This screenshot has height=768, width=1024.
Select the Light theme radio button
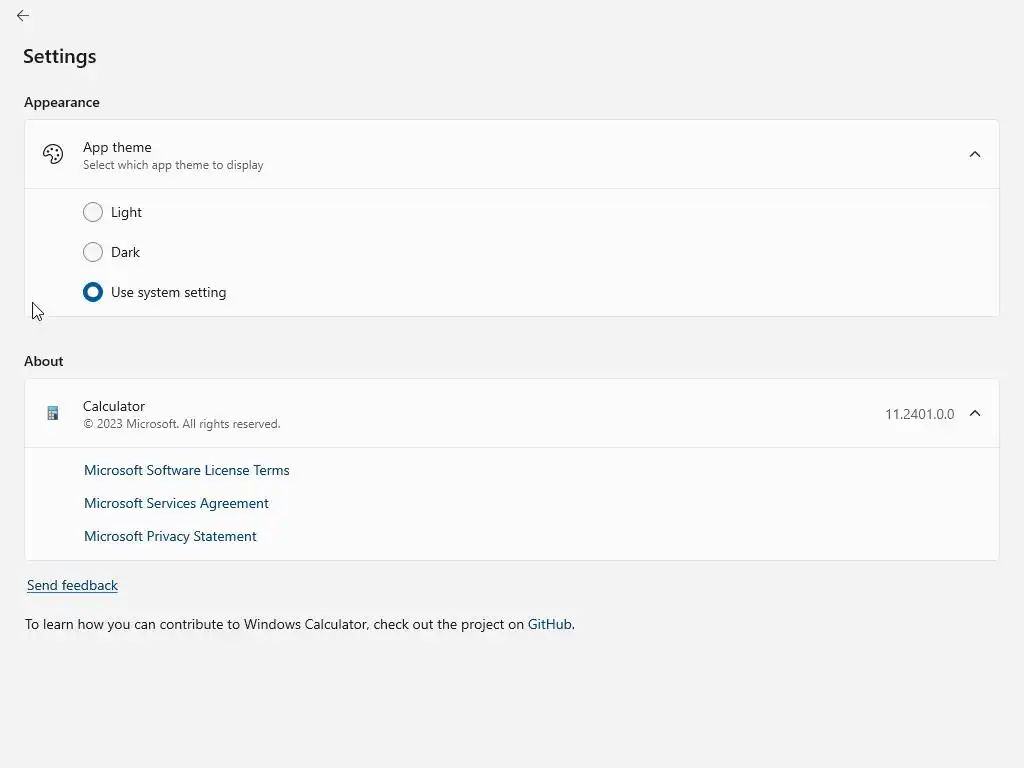(x=93, y=212)
